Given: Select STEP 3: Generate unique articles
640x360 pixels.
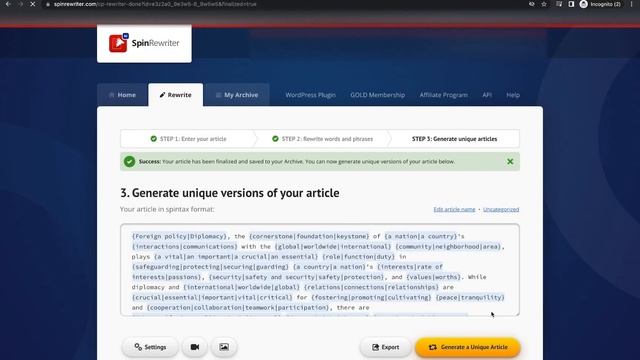Looking at the screenshot, I should point(454,139).
